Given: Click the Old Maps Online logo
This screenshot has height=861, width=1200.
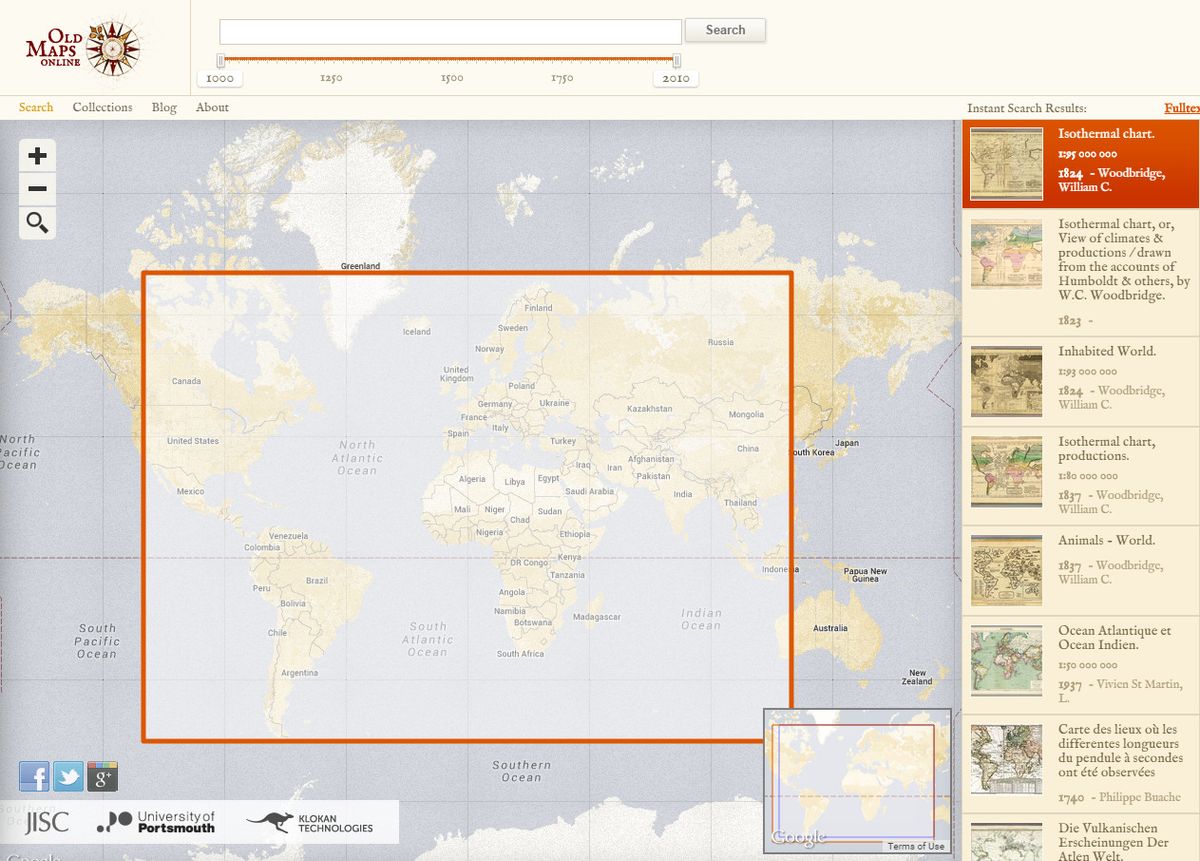Looking at the screenshot, I should (x=85, y=47).
